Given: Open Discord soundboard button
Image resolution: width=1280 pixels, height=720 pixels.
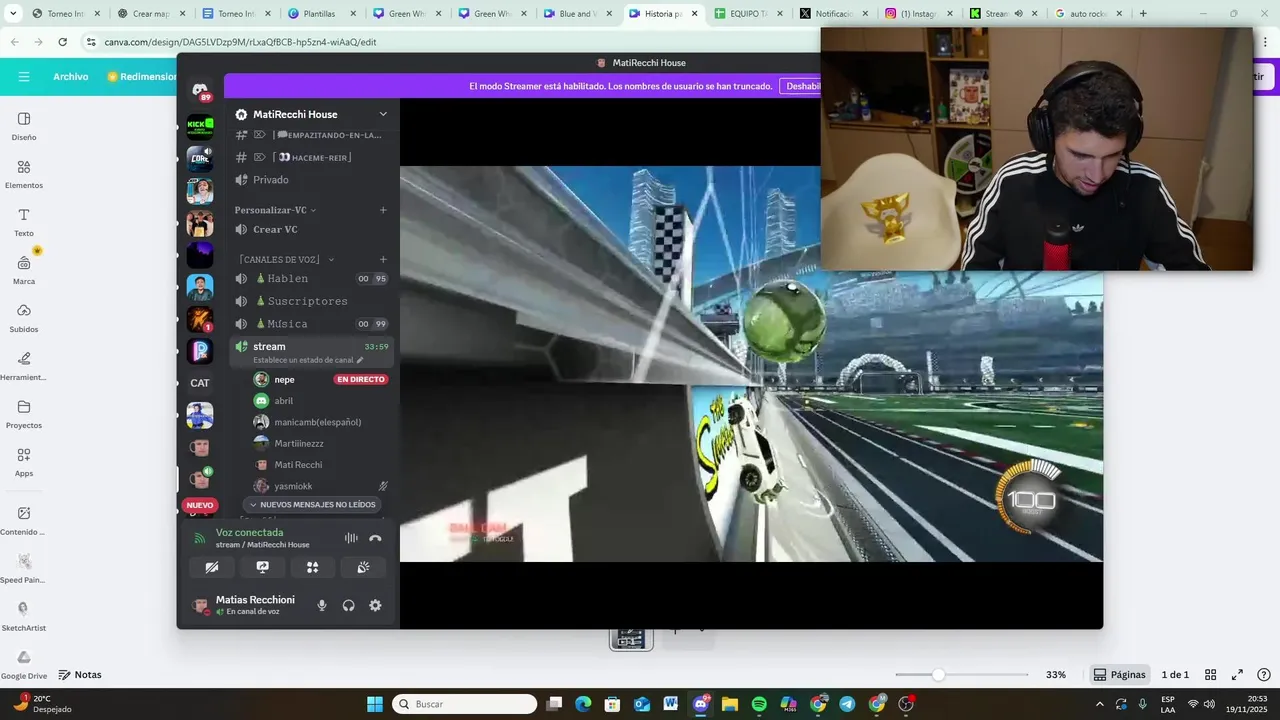Looking at the screenshot, I should 363,567.
